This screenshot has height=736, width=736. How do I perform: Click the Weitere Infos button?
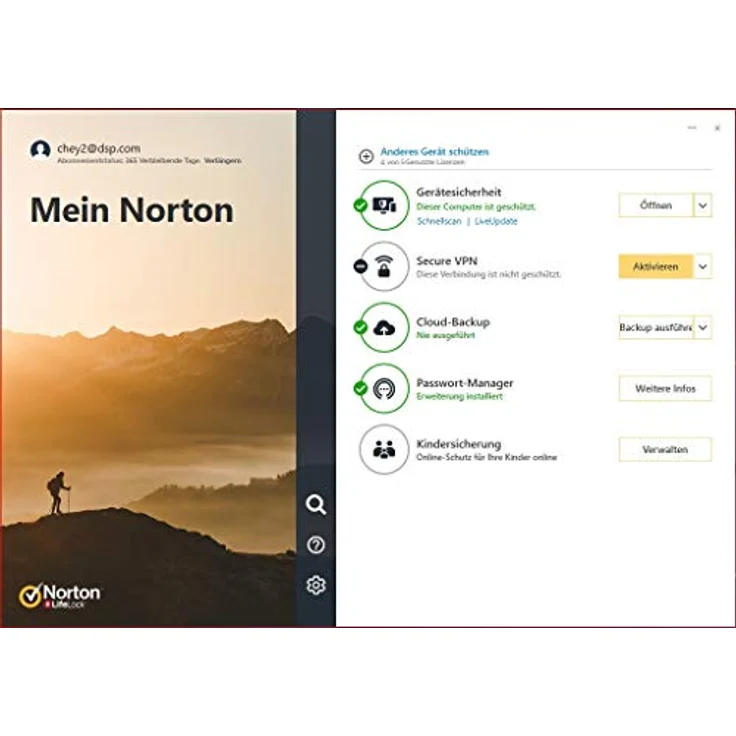(x=665, y=388)
